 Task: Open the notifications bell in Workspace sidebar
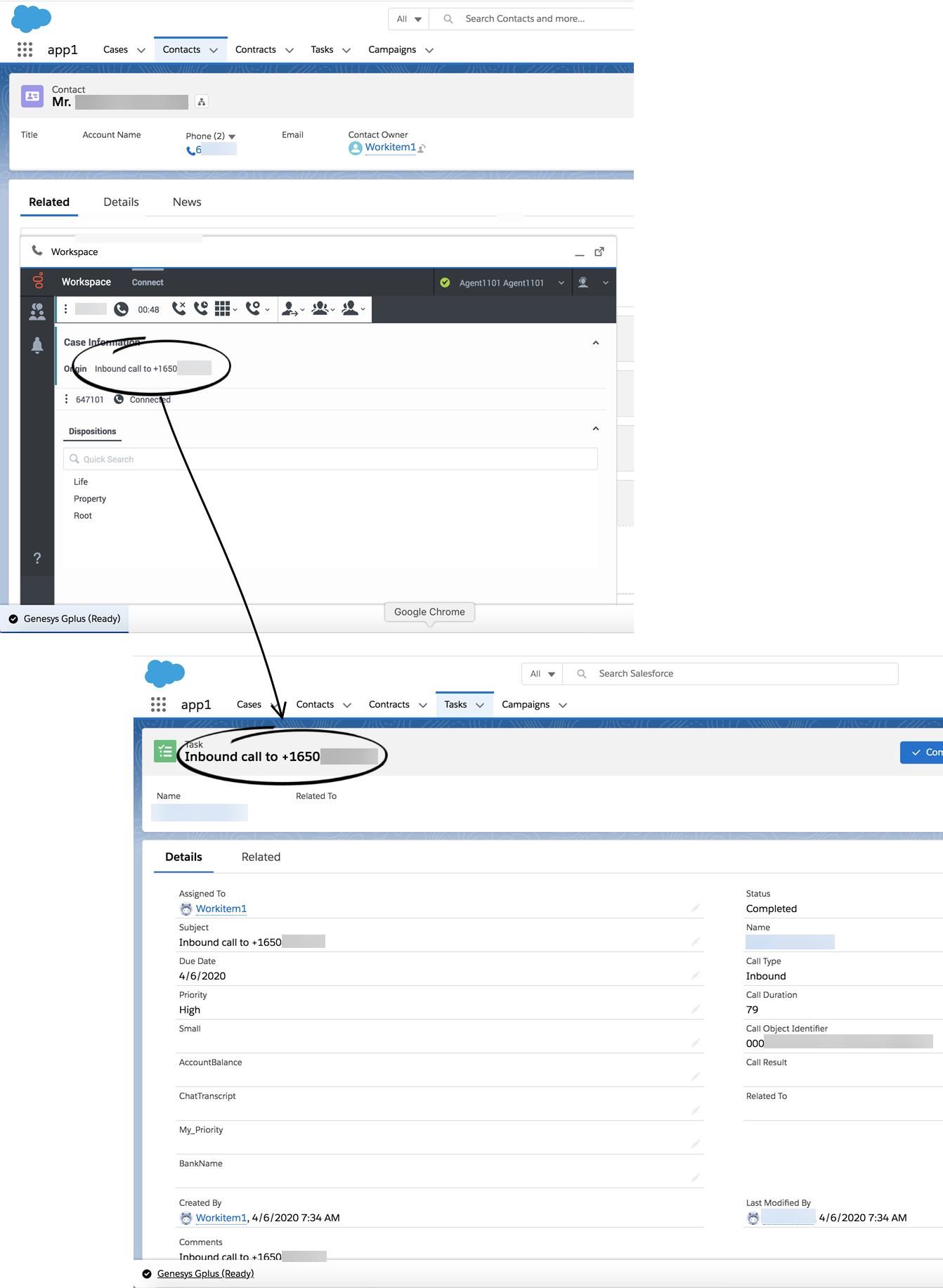click(x=37, y=345)
